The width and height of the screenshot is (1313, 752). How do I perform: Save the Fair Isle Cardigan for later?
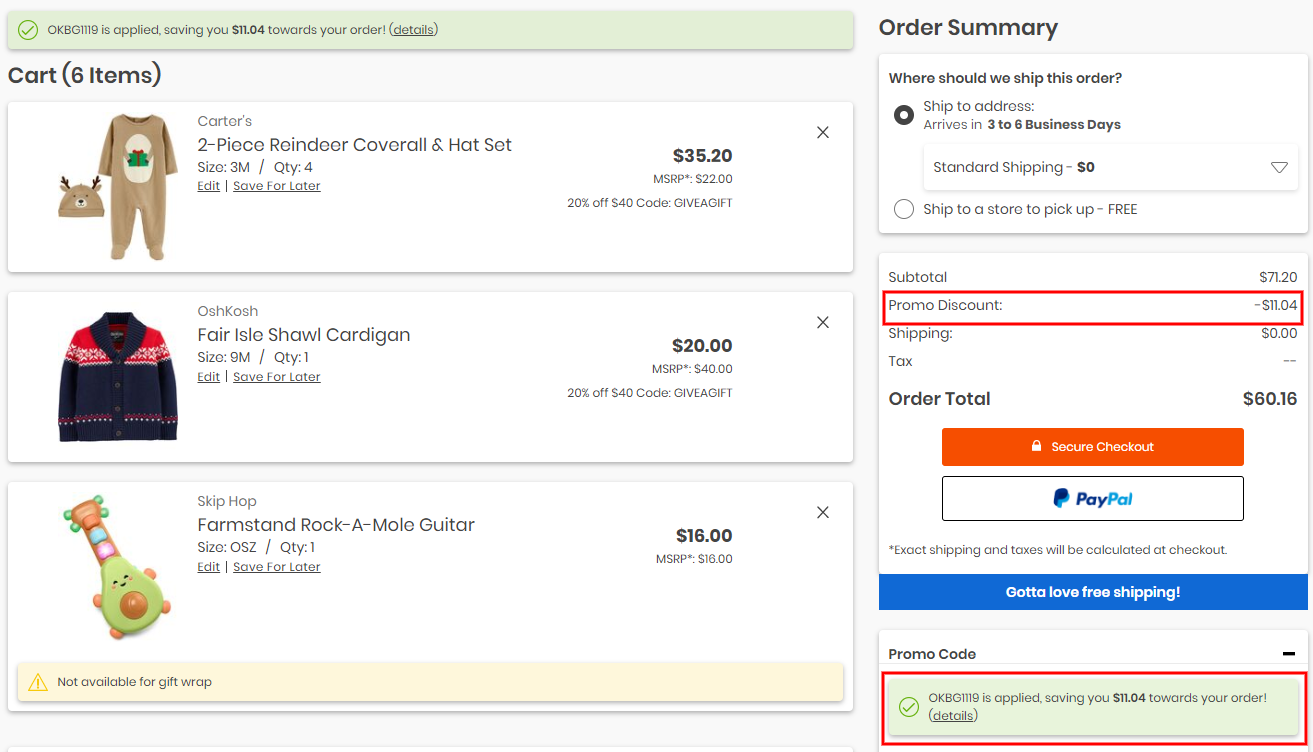point(277,377)
